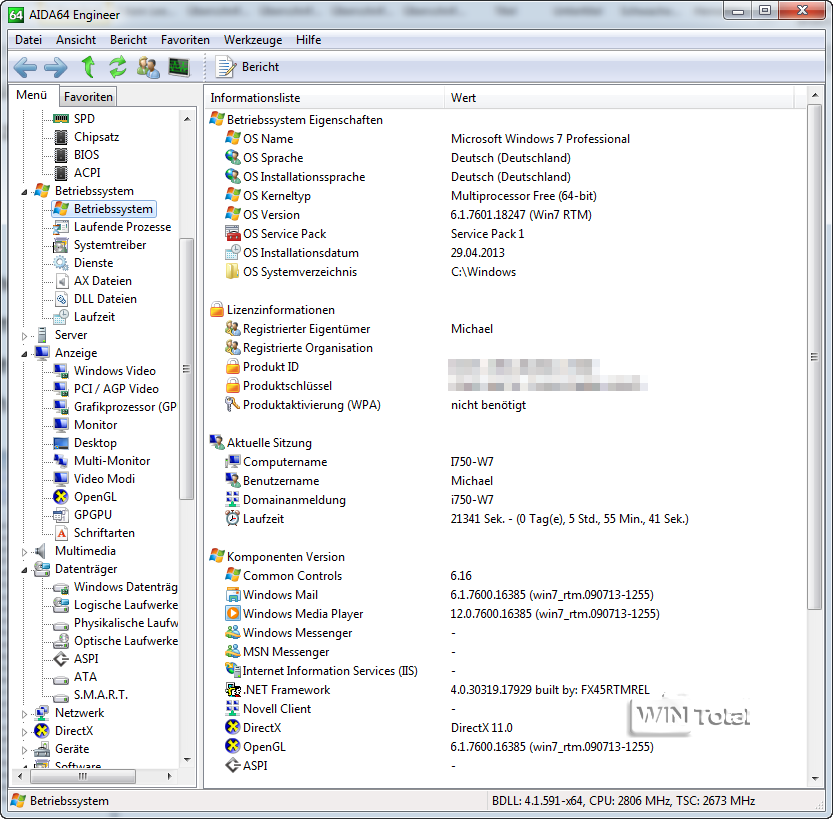Go up one level with green arrow
The height and width of the screenshot is (819, 833).
pos(88,68)
